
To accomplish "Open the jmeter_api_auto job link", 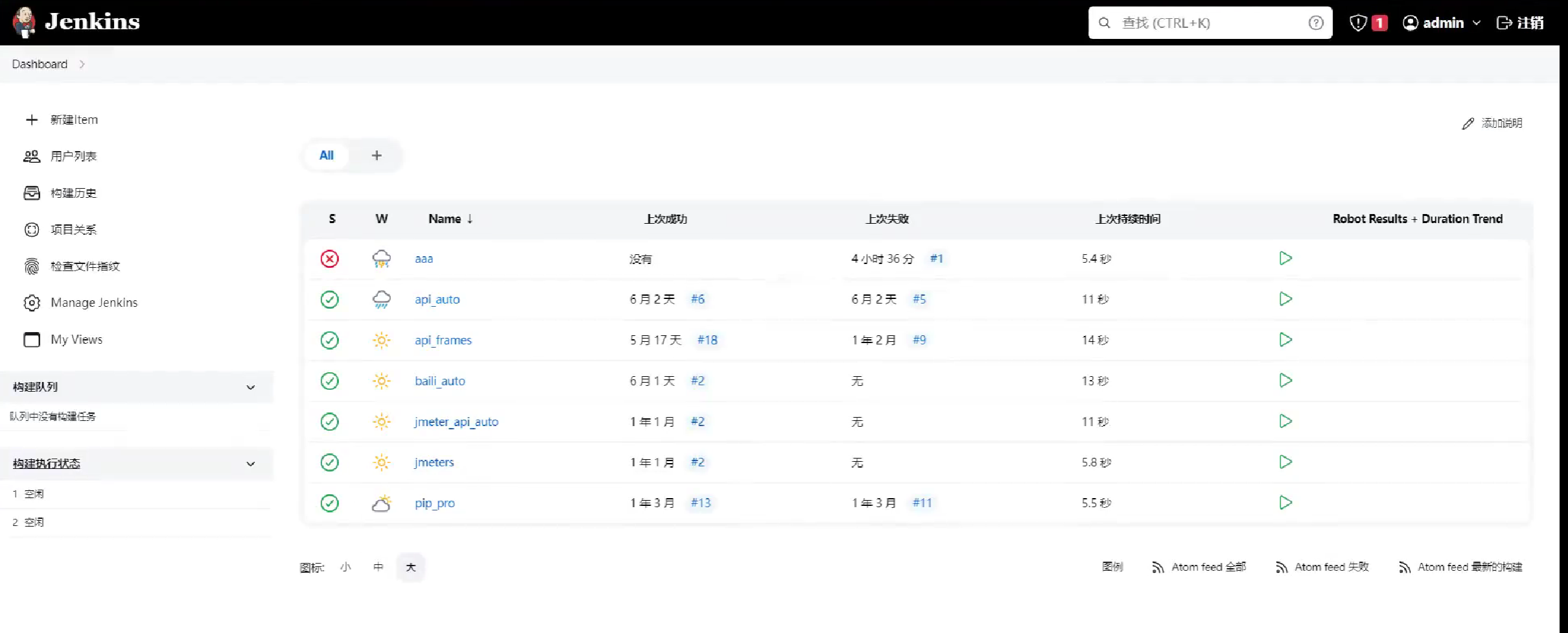I will tap(456, 422).
